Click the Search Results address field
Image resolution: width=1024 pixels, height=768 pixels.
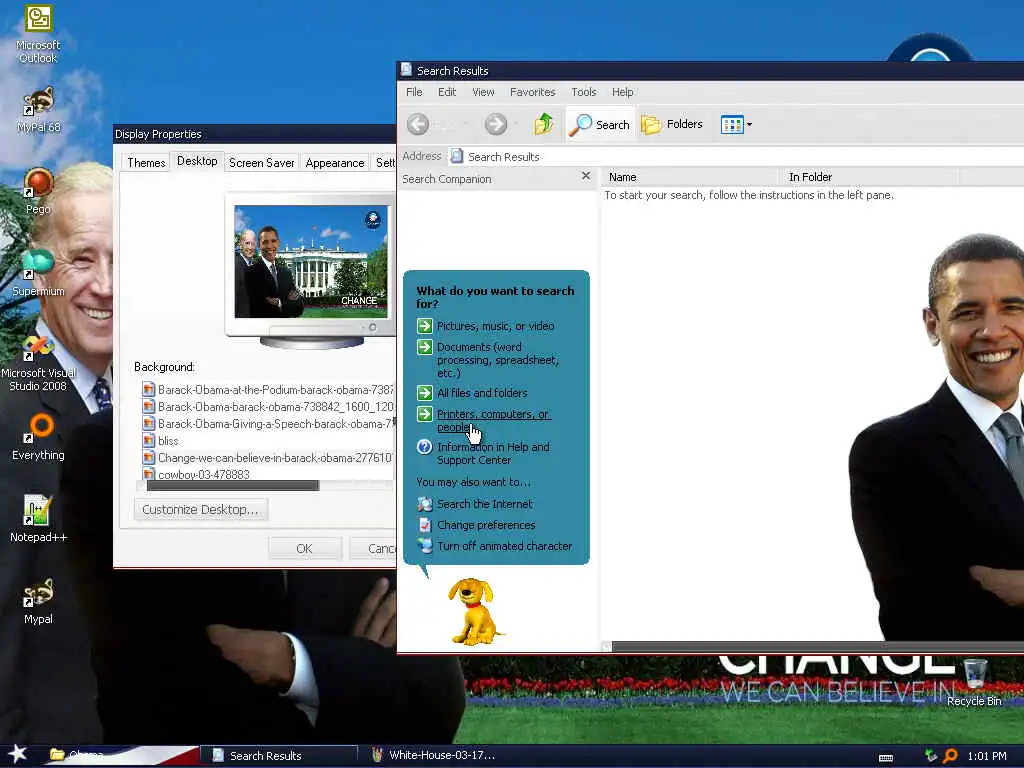(735, 157)
